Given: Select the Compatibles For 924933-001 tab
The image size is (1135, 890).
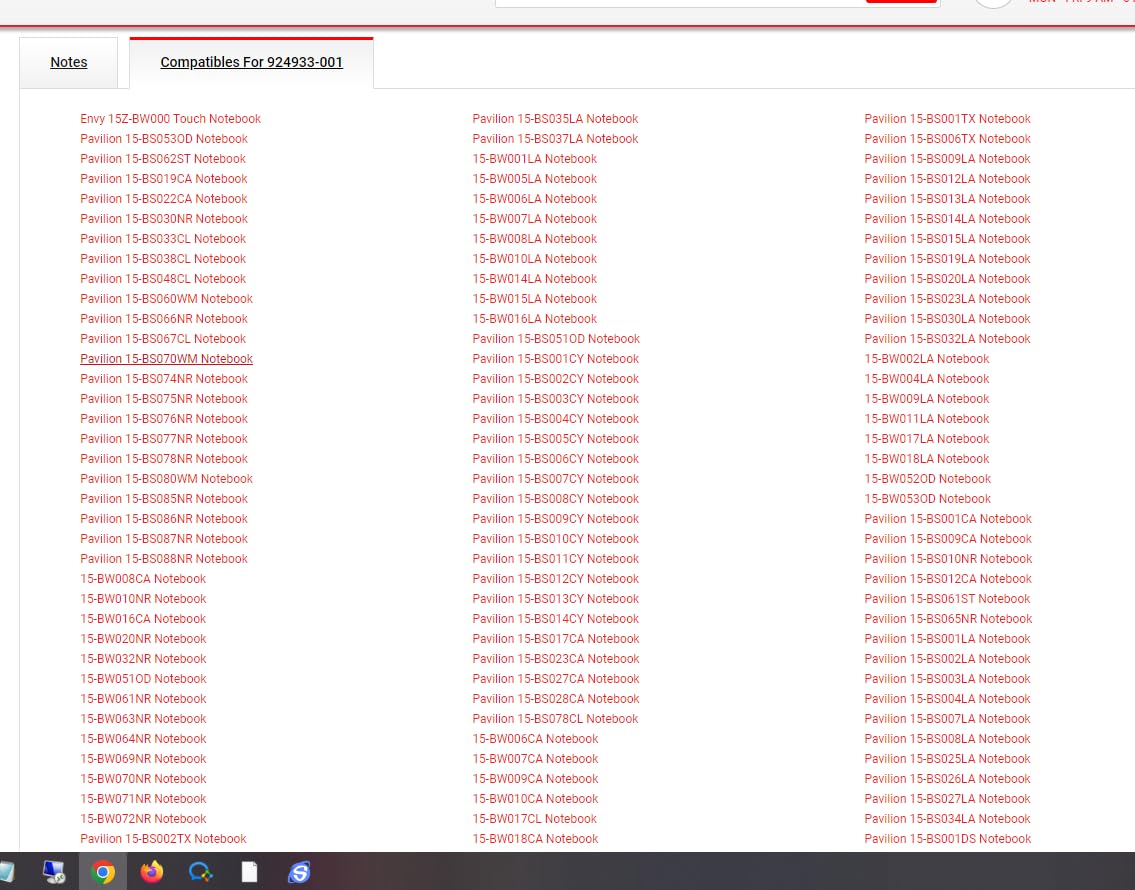Looking at the screenshot, I should (x=251, y=62).
